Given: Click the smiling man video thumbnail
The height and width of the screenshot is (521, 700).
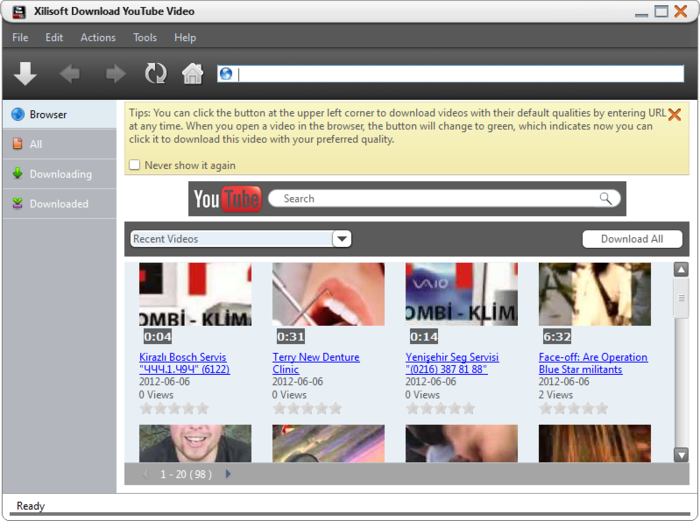Looking at the screenshot, I should pos(195,443).
